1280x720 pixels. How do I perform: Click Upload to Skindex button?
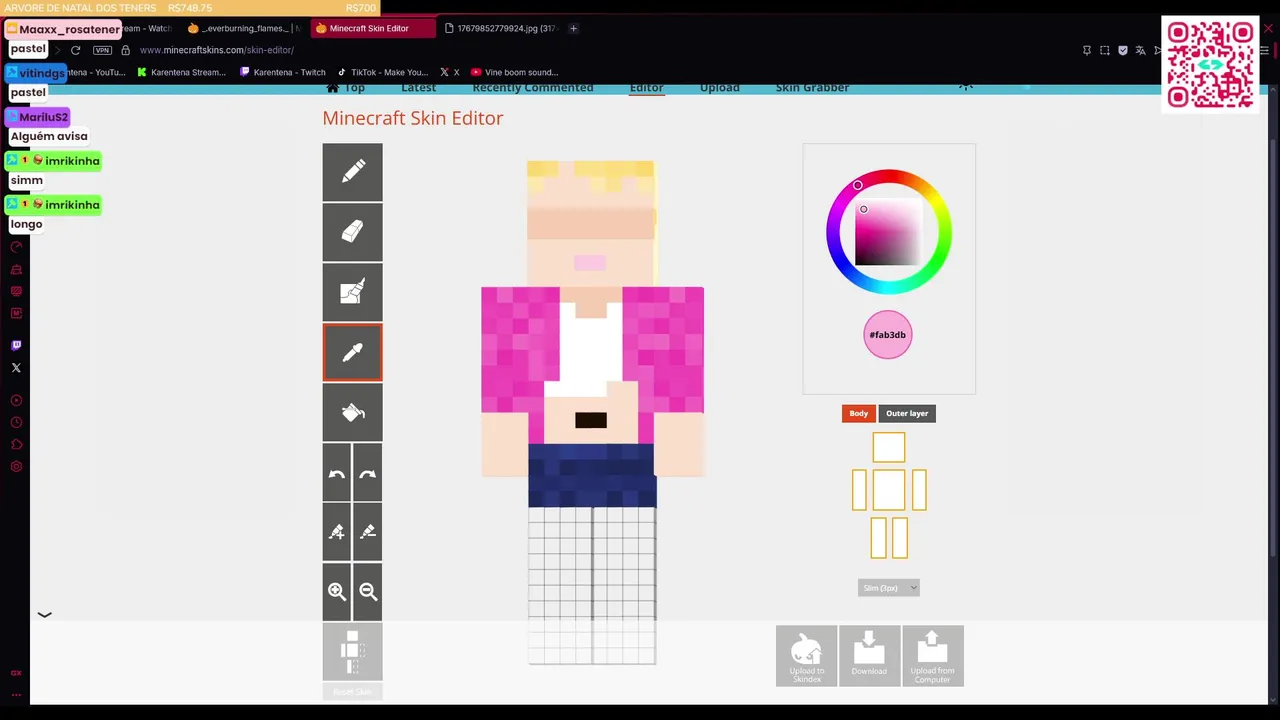[806, 656]
